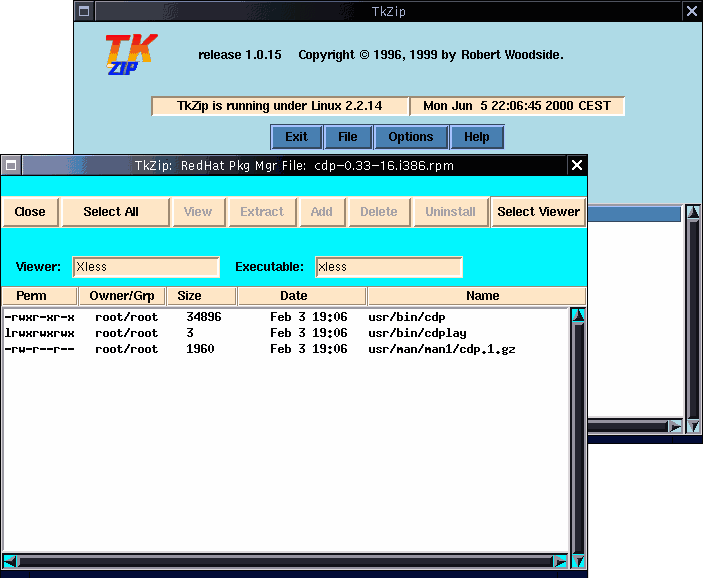Click the Owner/Grp column header
Viewport: 703px width, 578px height.
[x=122, y=296]
